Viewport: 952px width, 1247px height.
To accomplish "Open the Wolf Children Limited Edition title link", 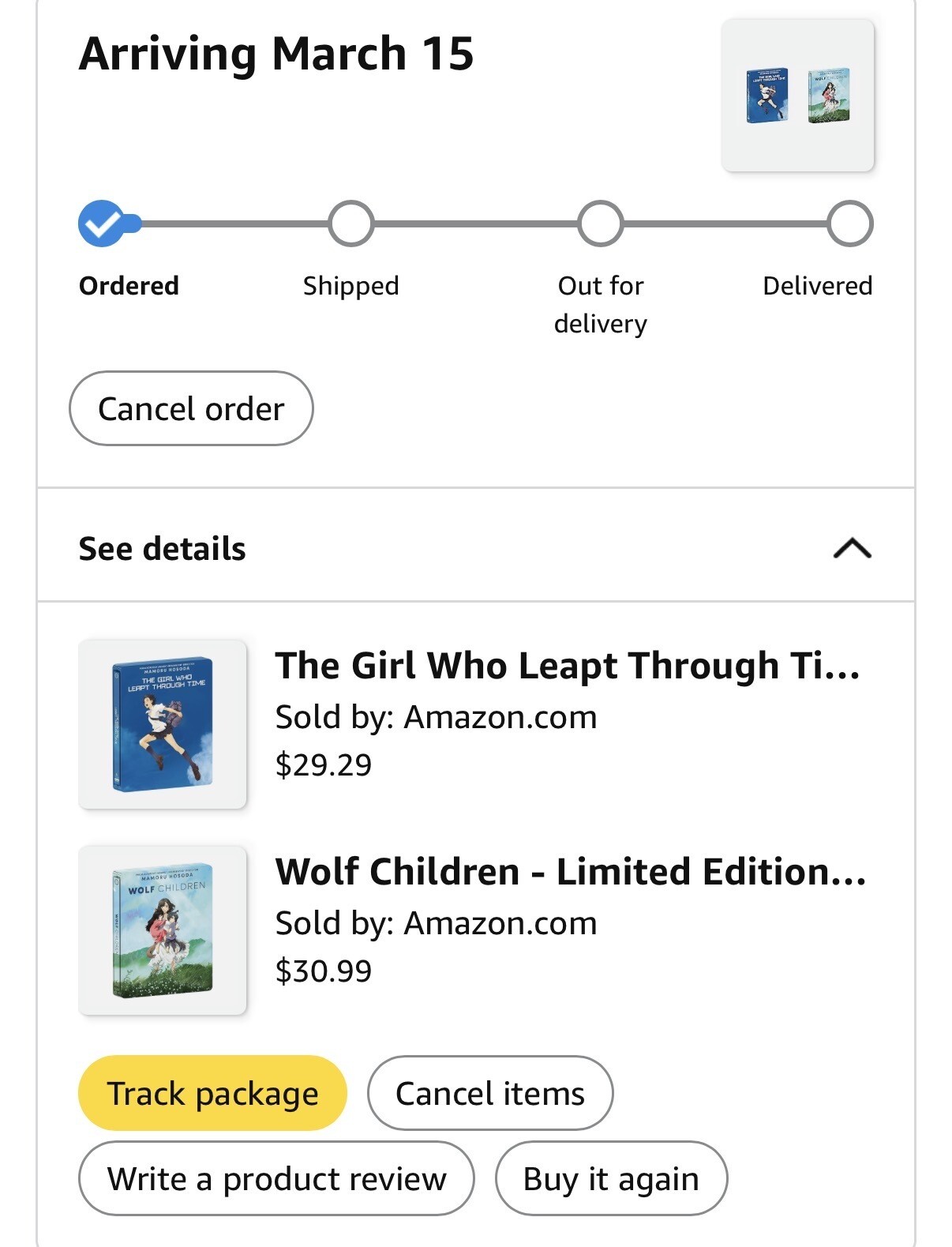I will pyautogui.click(x=570, y=872).
